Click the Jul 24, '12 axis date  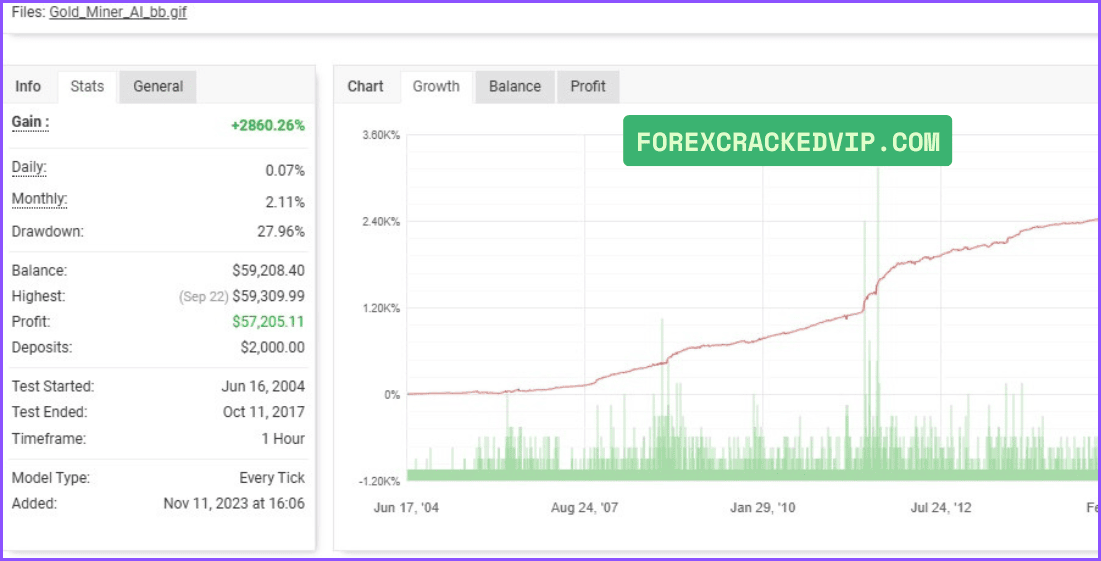point(940,507)
